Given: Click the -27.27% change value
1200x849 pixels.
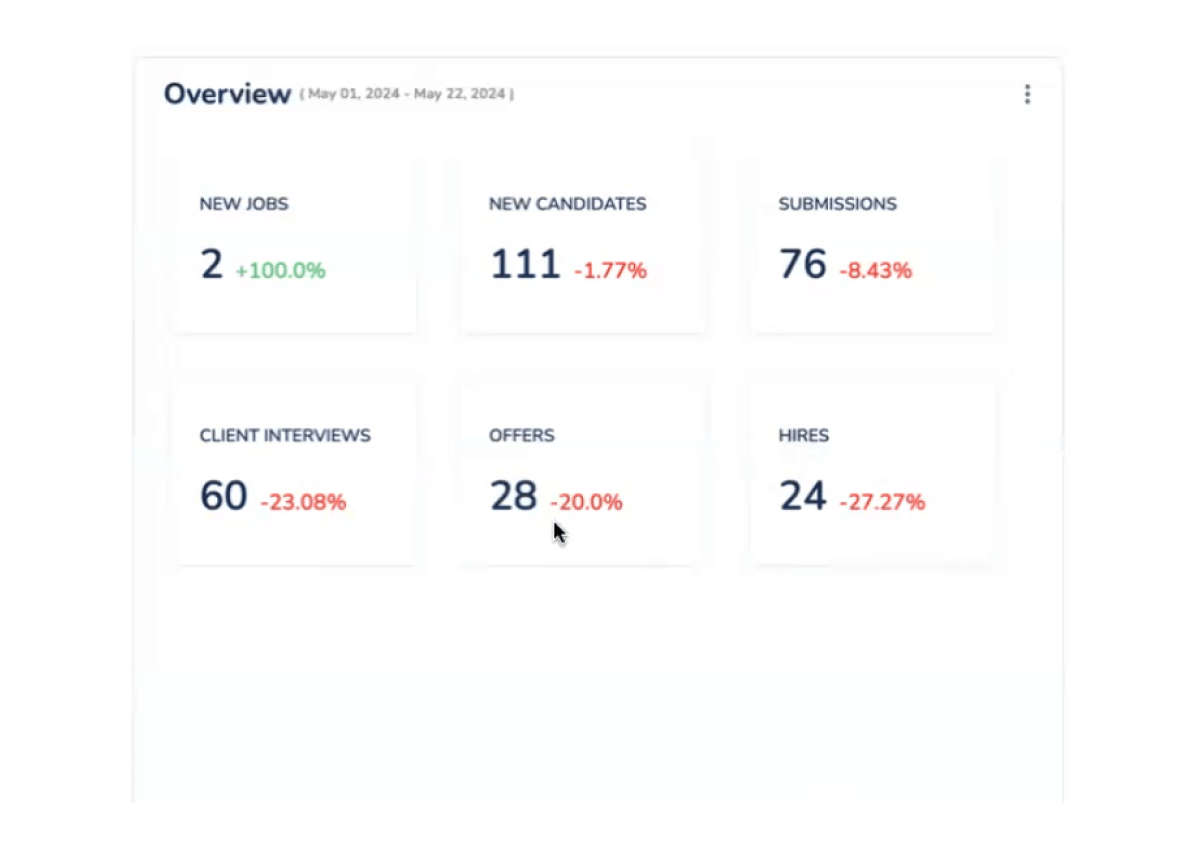Looking at the screenshot, I should 882,502.
